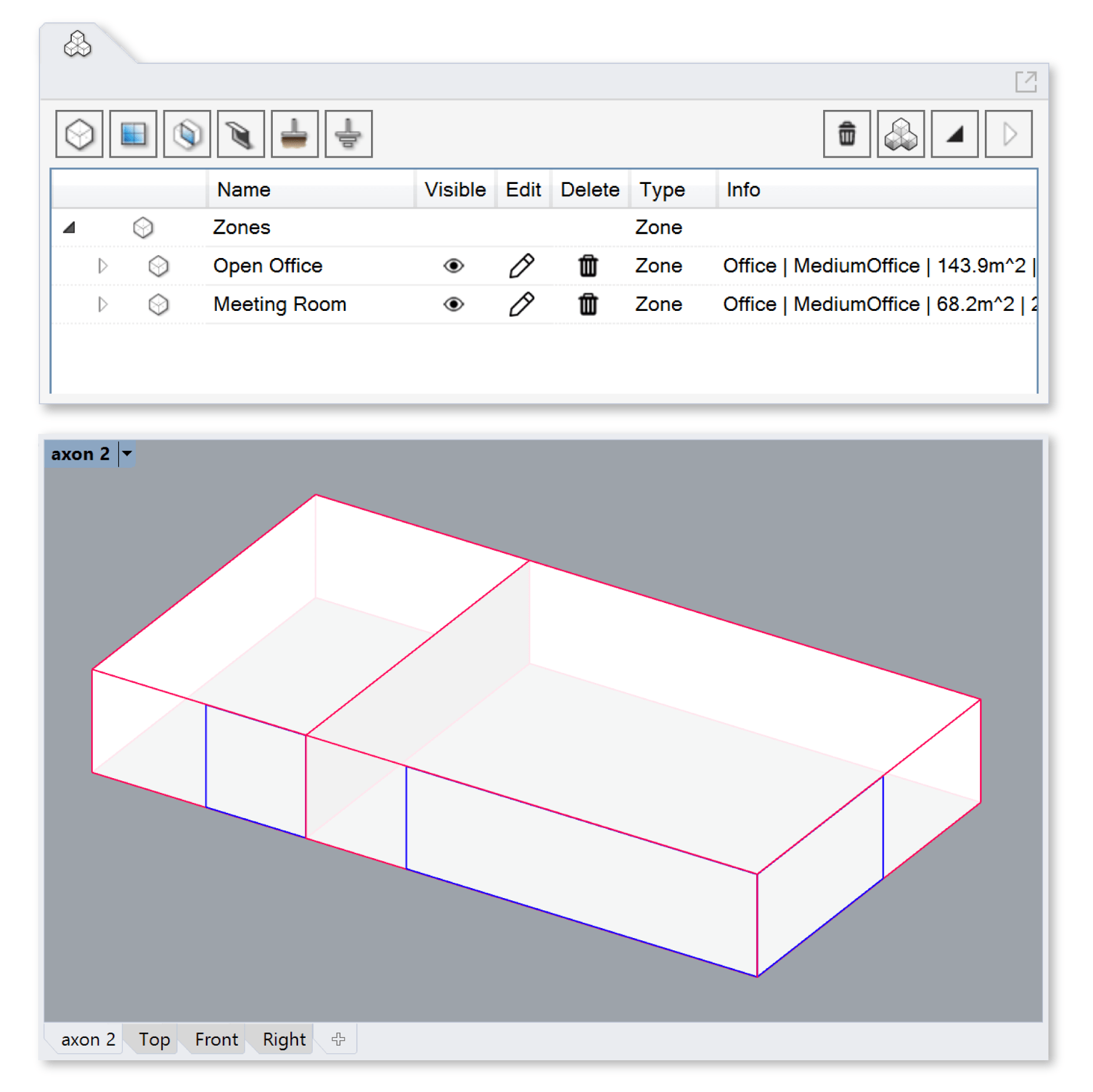Select the zone glazing tool

[x=186, y=134]
